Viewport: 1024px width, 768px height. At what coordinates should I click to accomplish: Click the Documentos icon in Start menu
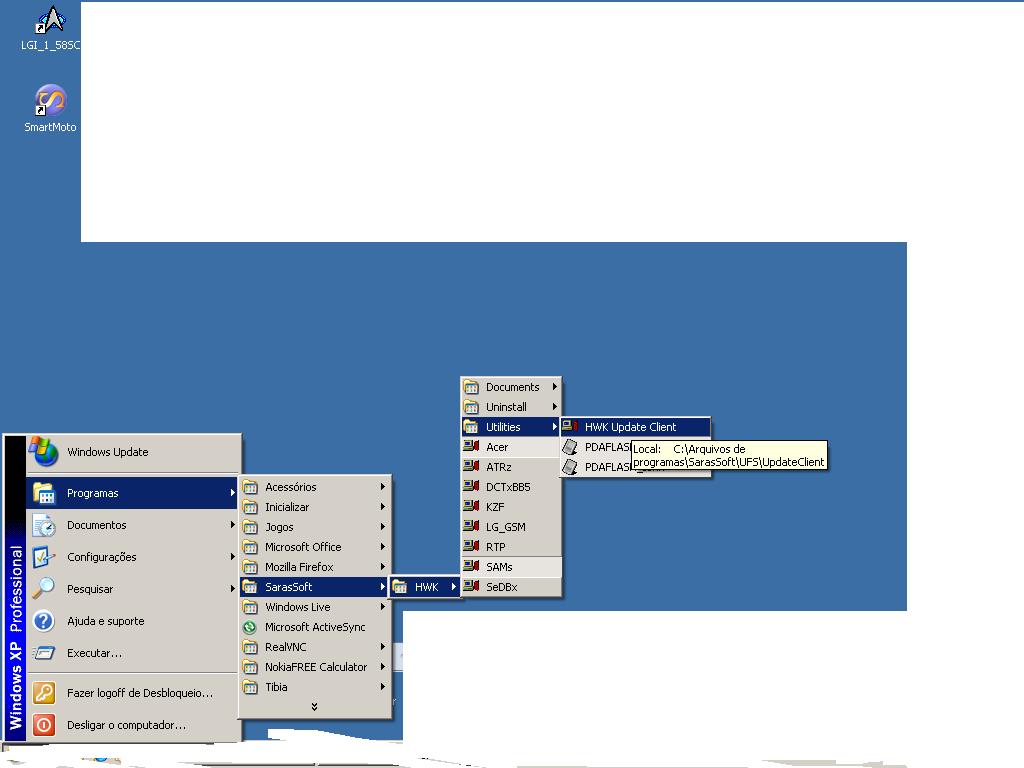click(x=44, y=525)
